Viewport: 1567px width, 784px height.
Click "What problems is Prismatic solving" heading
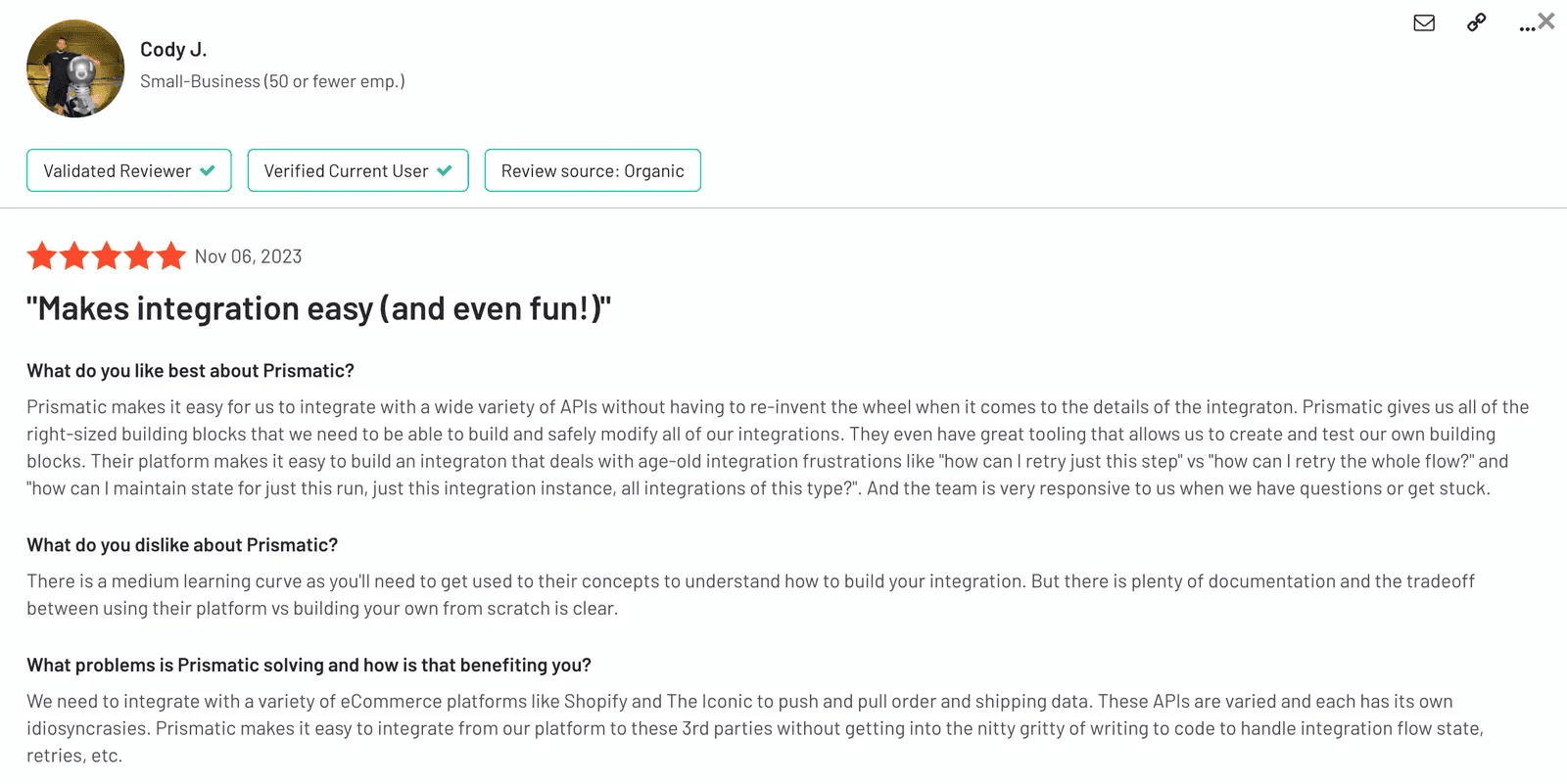coord(309,666)
